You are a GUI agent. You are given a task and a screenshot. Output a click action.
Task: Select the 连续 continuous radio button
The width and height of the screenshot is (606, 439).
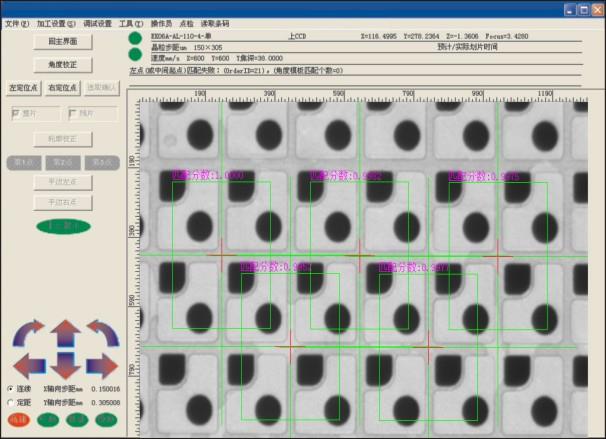click(11, 388)
